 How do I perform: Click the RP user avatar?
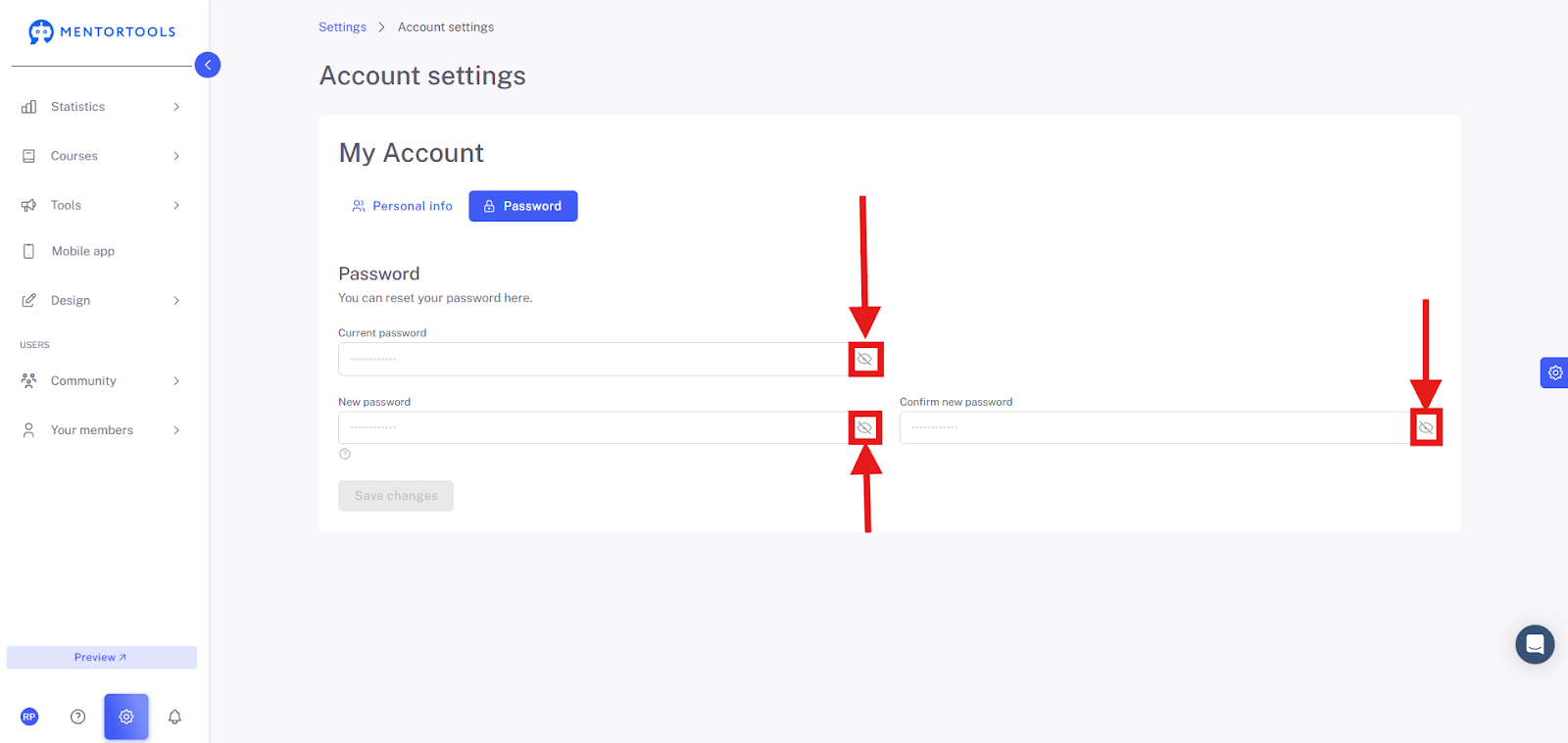29,717
